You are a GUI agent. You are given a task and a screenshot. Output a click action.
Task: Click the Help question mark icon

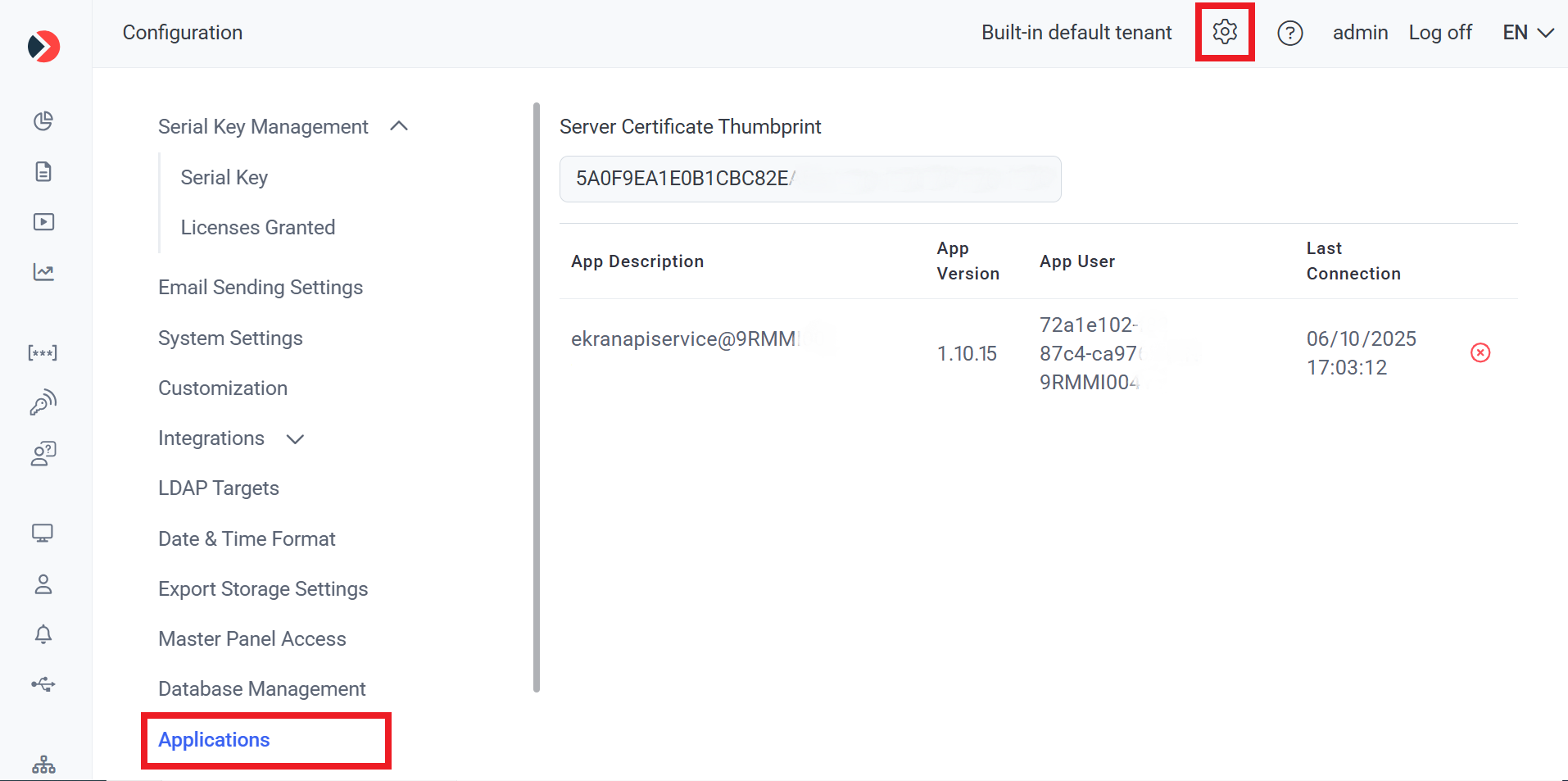[1289, 33]
